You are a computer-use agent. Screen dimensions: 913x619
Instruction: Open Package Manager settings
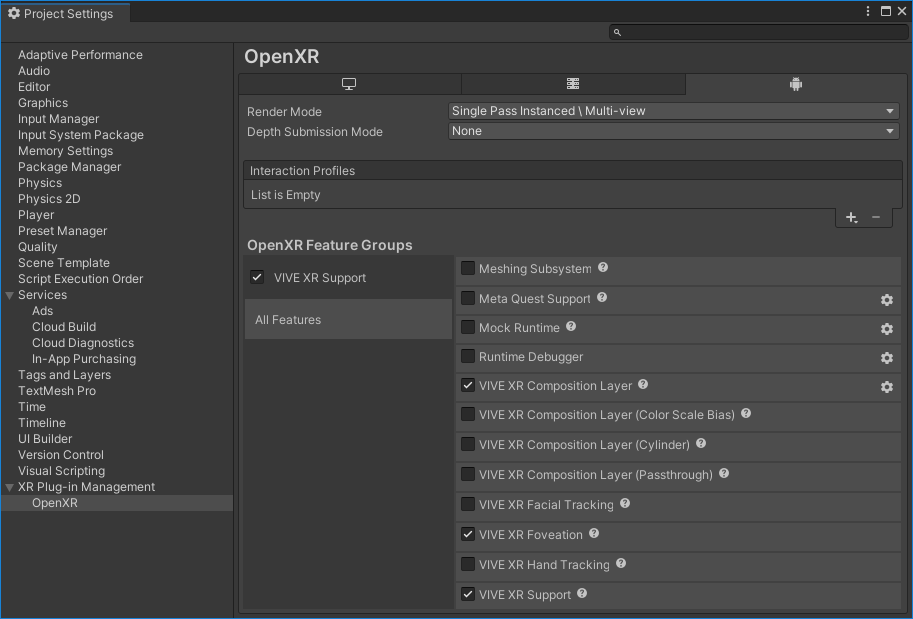(69, 167)
